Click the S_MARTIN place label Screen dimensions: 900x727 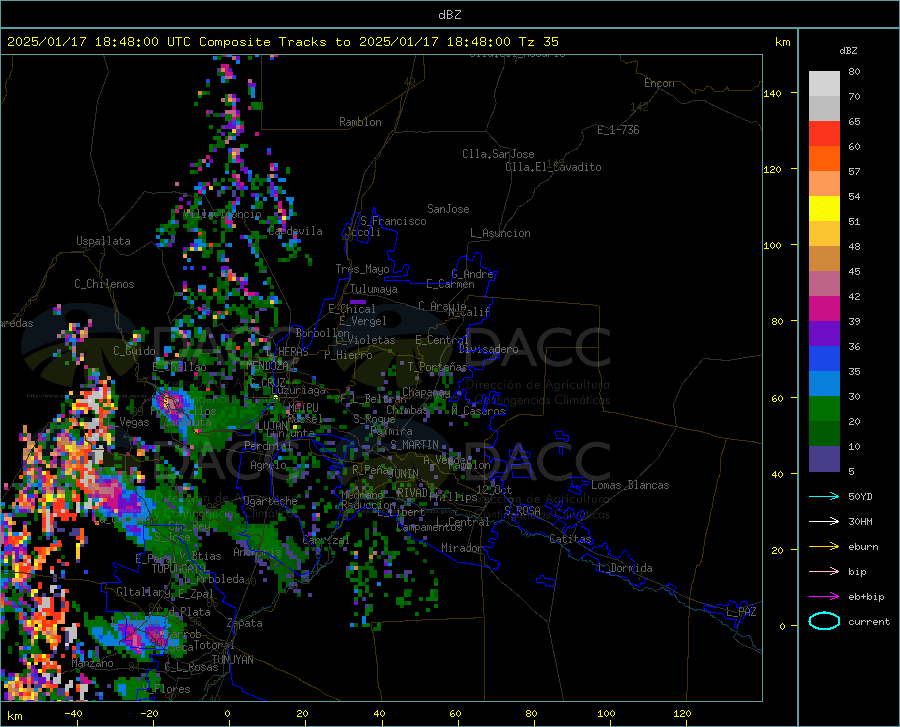(x=414, y=445)
